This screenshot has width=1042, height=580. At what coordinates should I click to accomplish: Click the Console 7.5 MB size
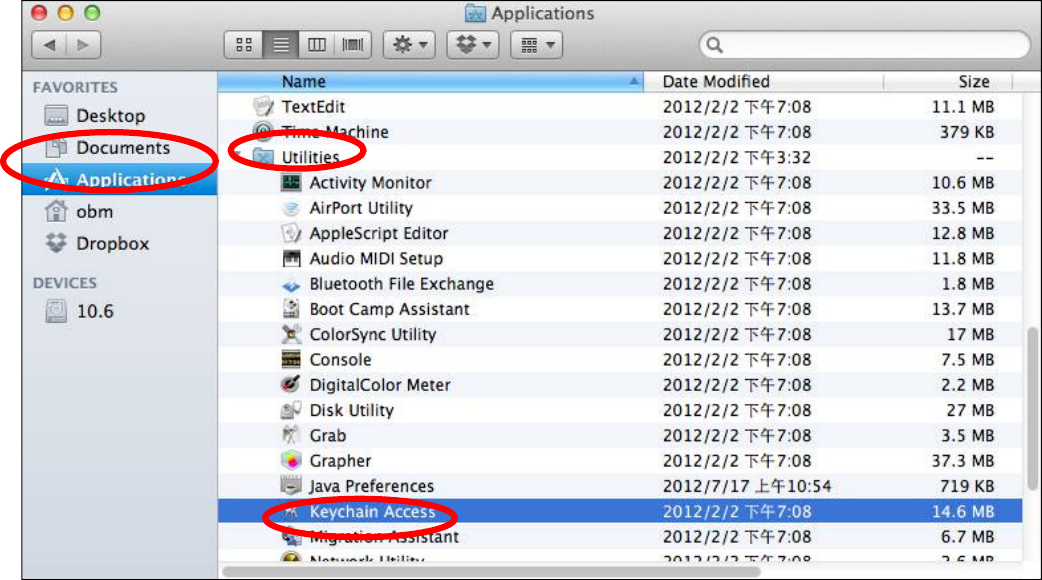click(x=967, y=360)
